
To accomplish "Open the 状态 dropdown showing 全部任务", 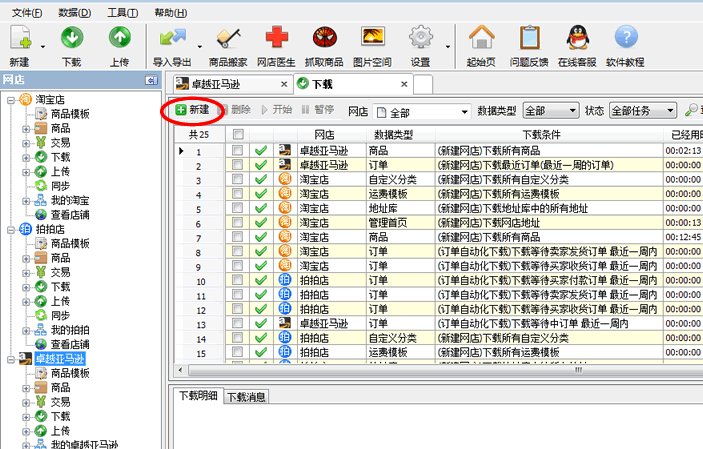I will coord(642,111).
